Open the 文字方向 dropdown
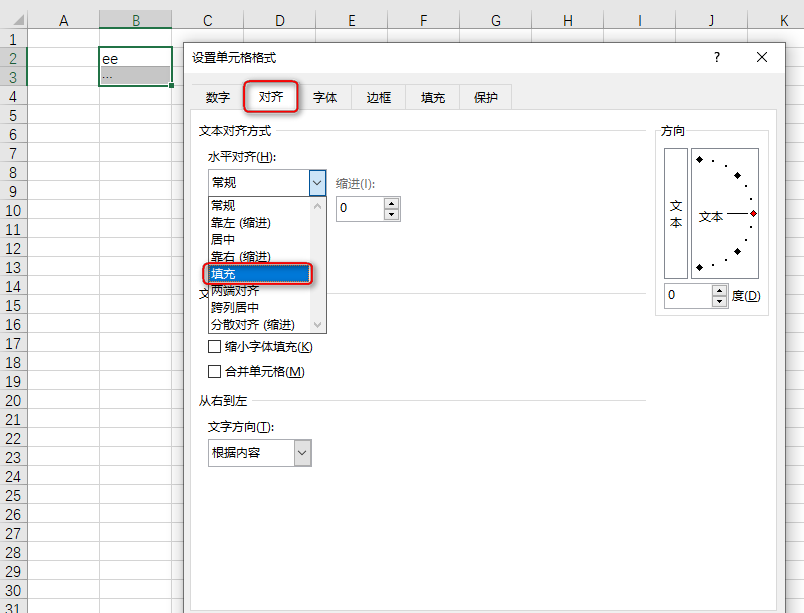The height and width of the screenshot is (613, 804). [302, 453]
